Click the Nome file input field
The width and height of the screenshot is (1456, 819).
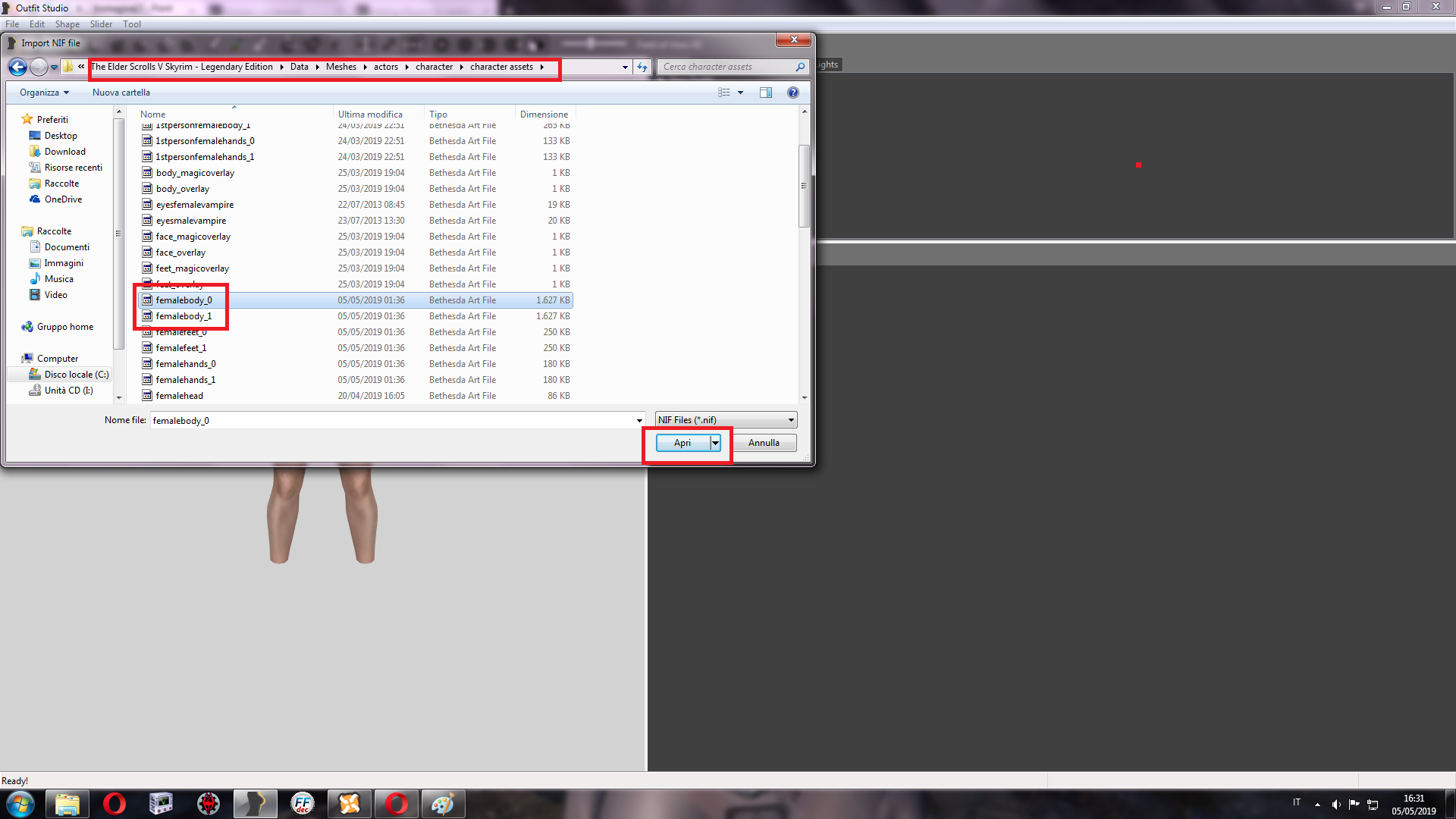click(x=392, y=420)
